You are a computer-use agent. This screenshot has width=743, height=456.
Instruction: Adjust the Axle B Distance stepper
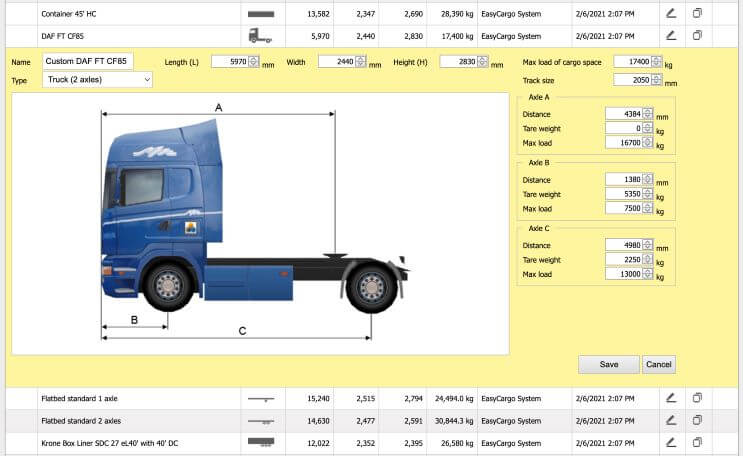click(x=648, y=179)
